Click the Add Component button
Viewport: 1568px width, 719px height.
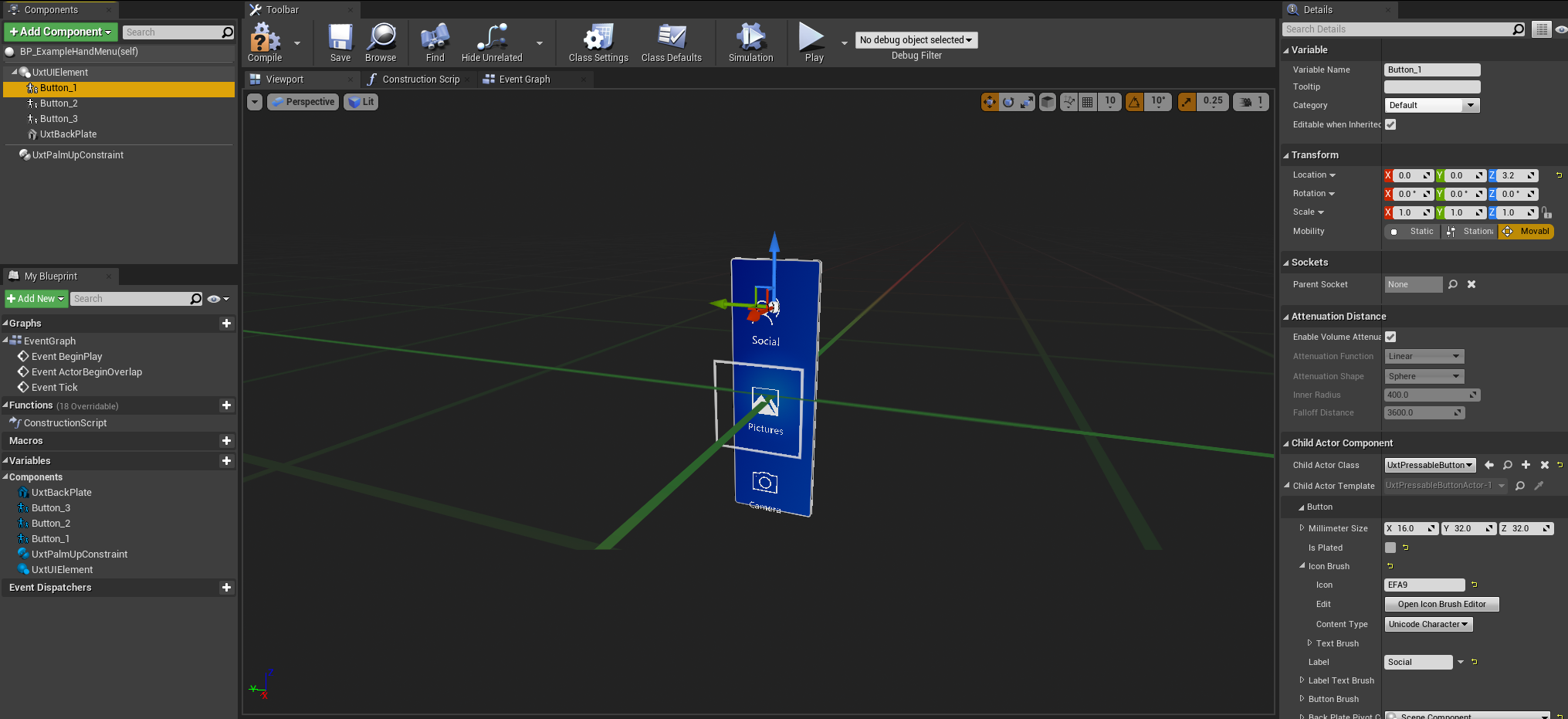61,32
